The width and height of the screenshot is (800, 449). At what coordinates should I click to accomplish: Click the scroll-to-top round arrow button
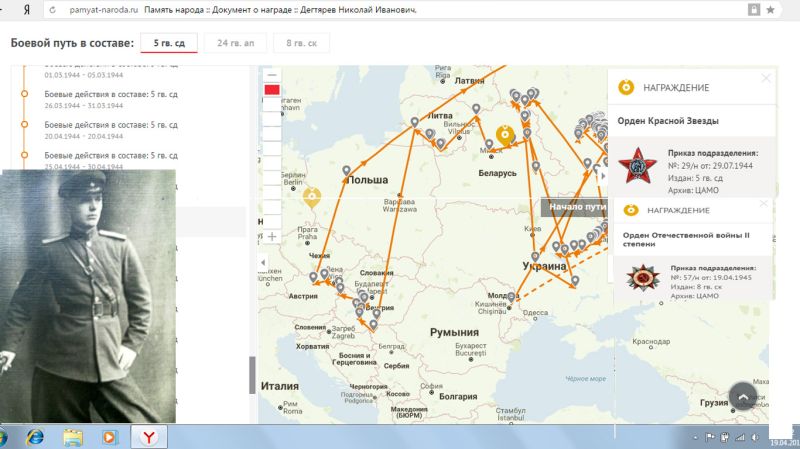(744, 396)
